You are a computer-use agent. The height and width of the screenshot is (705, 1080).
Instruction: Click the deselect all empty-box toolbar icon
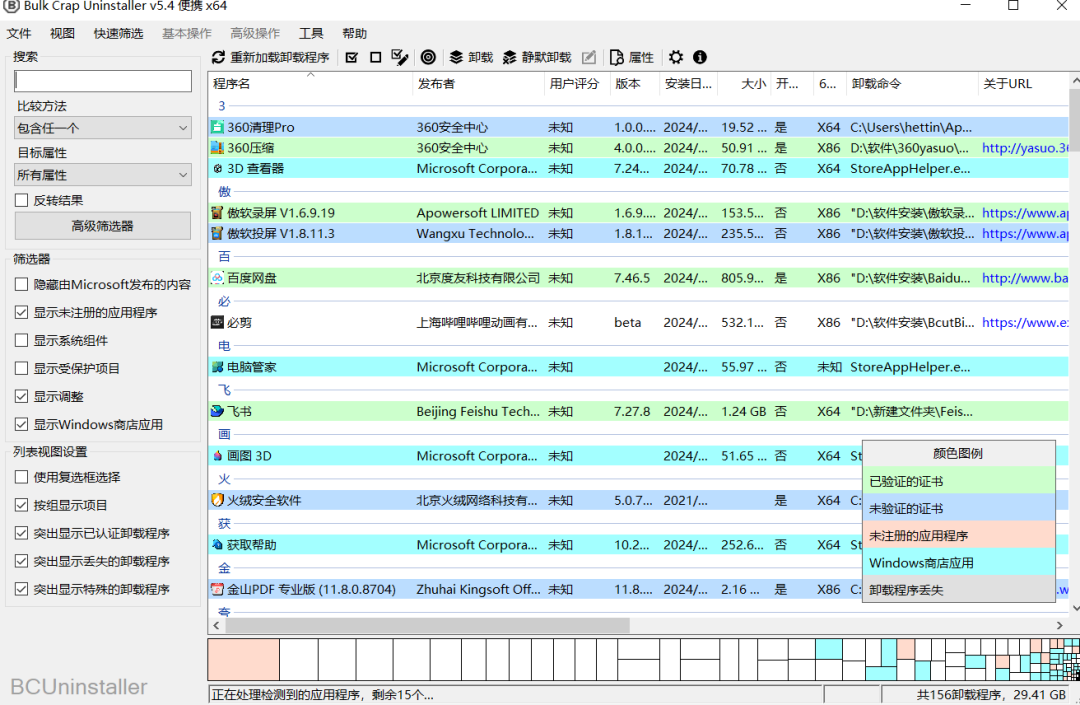click(x=375, y=57)
